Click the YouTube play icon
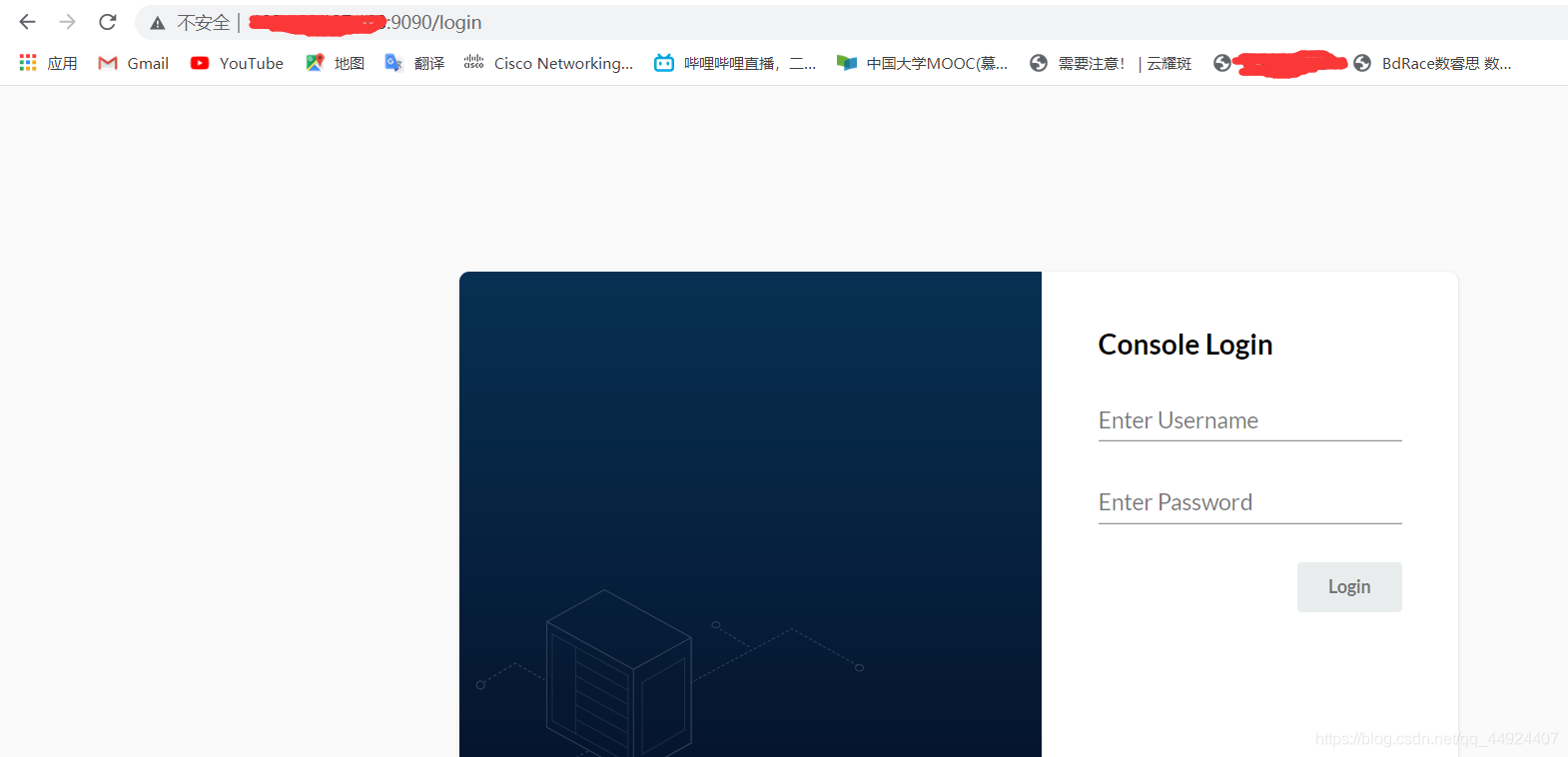The height and width of the screenshot is (757, 1568). (x=200, y=63)
